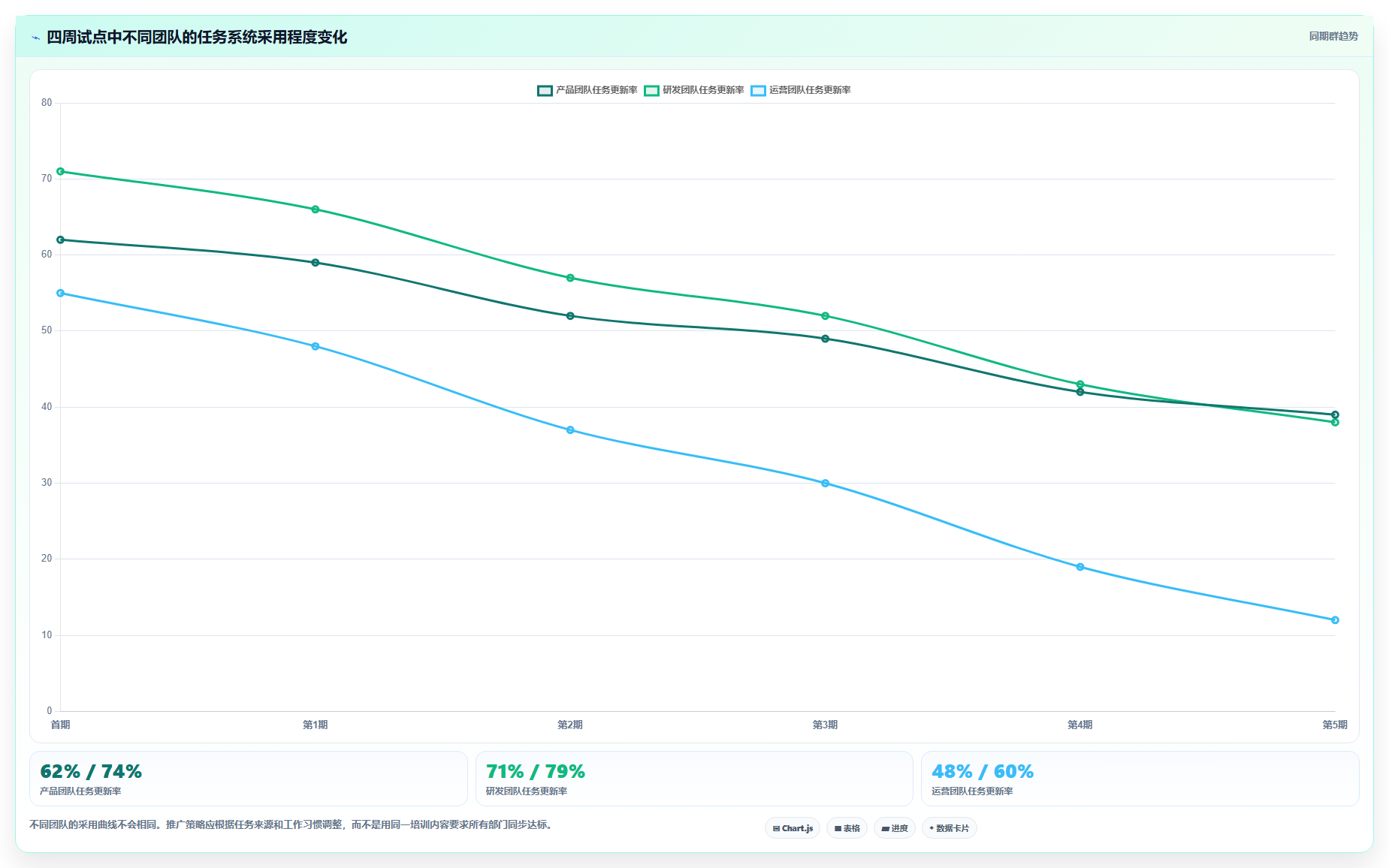Click 产品团队 data point at 第1期 (59)
This screenshot has width=1389, height=868.
point(316,263)
